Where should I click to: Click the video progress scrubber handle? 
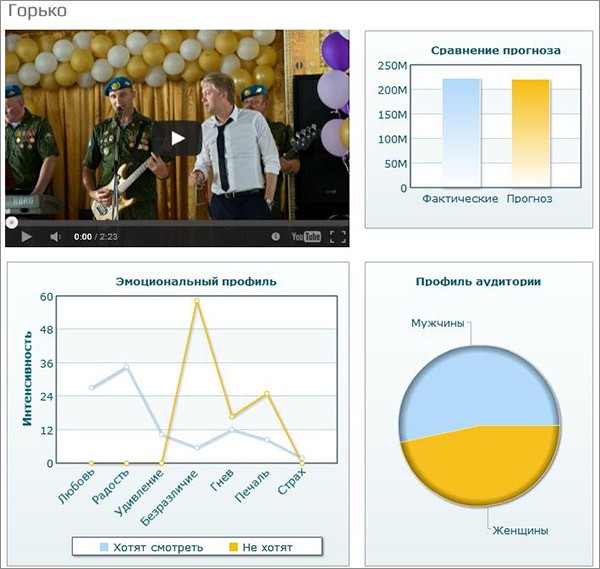point(12,222)
